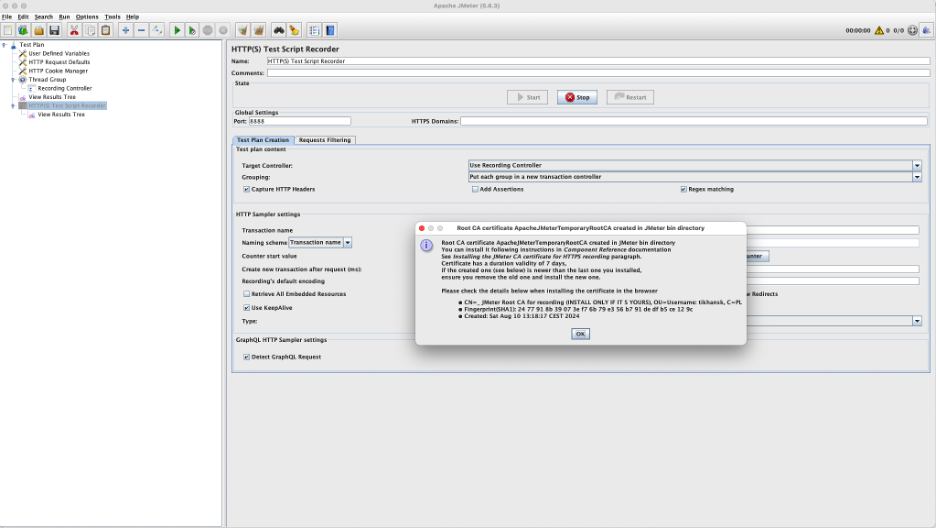Click the grey Stop test toolbar icon
The height and width of the screenshot is (528, 936).
pos(208,30)
